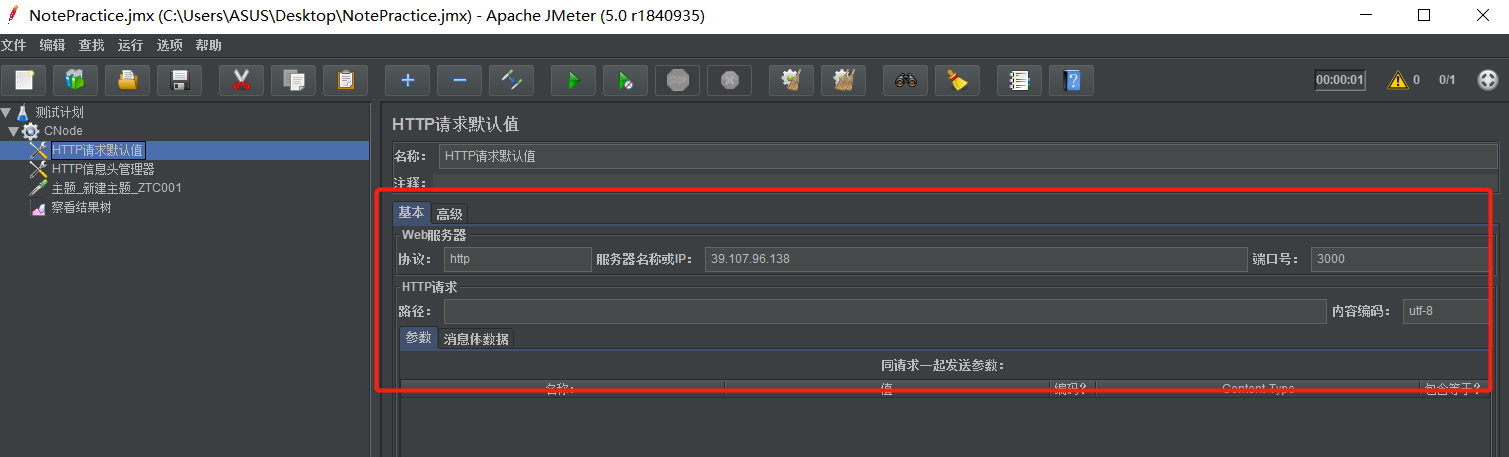
Task: Open the 文件 menu
Action: pyautogui.click(x=14, y=45)
